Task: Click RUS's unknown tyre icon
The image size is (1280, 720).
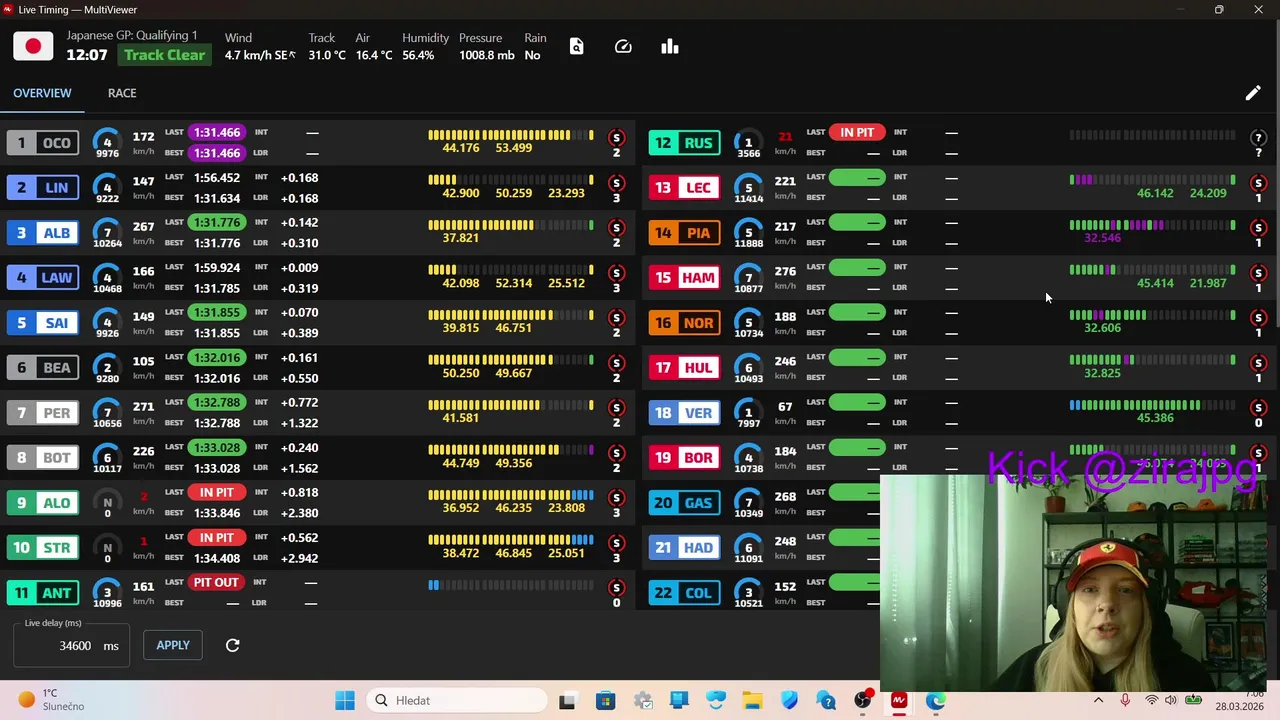Action: (1258, 138)
